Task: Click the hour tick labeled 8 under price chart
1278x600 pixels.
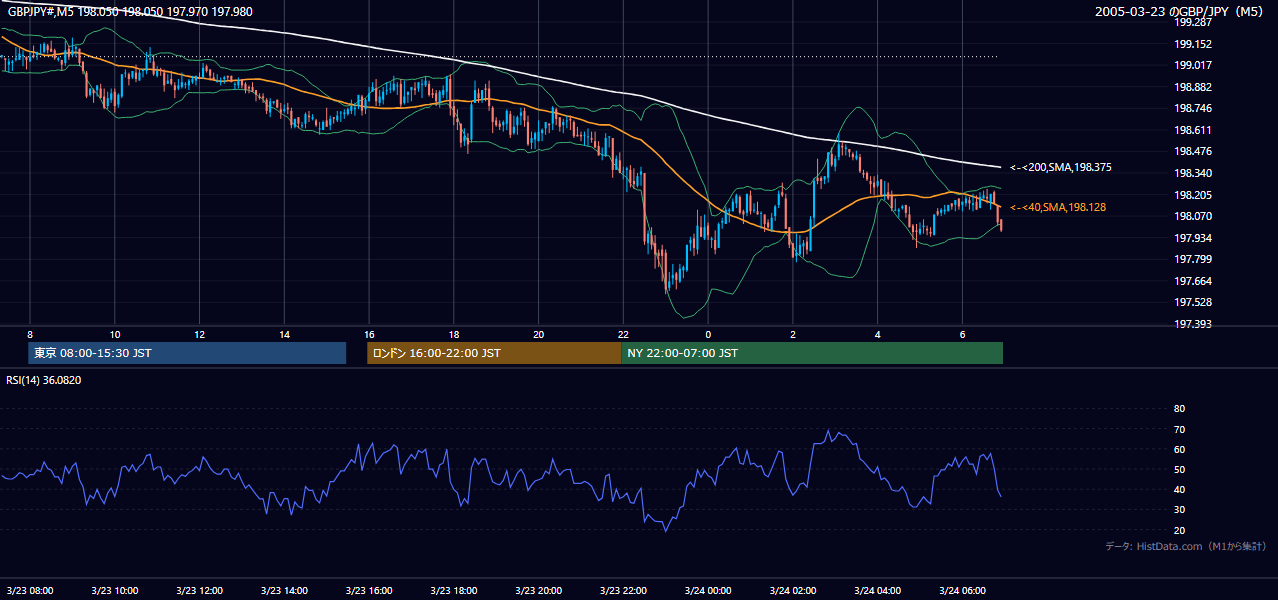Action: pyautogui.click(x=30, y=334)
